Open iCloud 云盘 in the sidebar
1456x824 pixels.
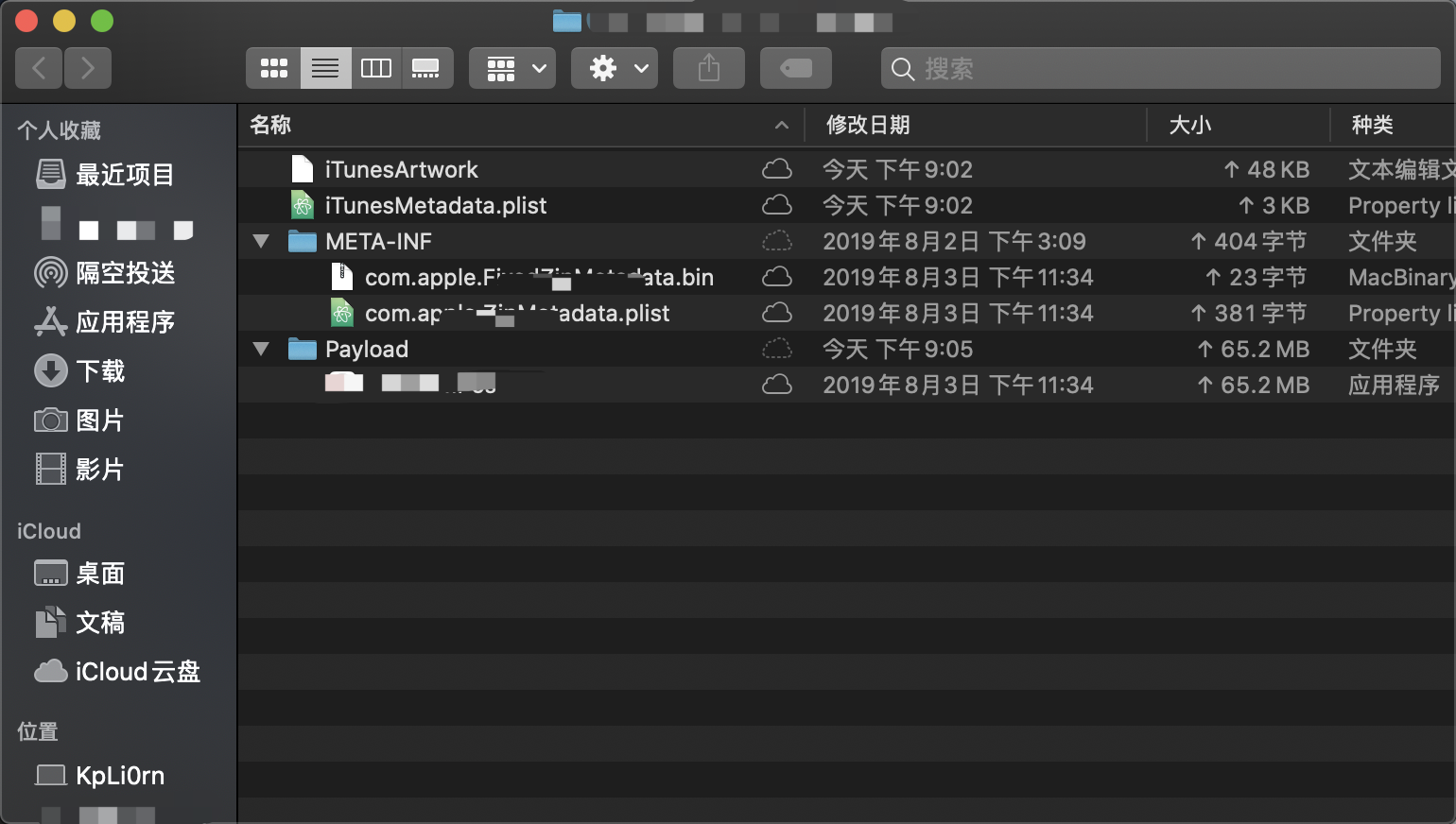pyautogui.click(x=118, y=672)
